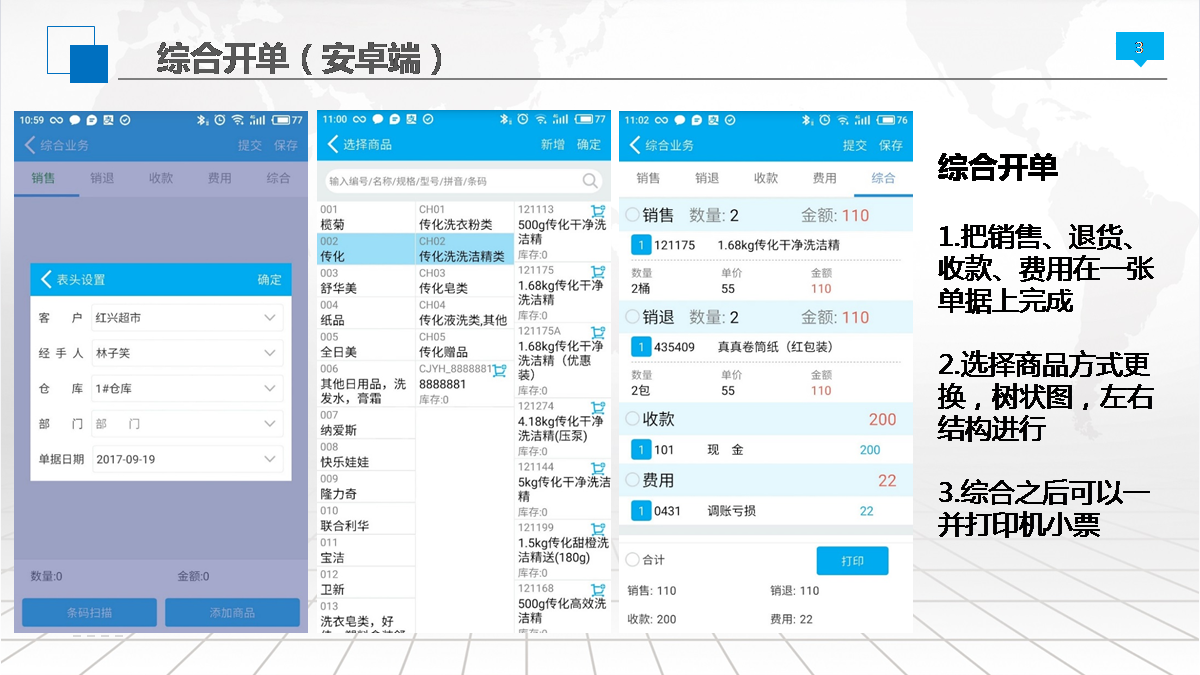Image resolution: width=1200 pixels, height=675 pixels.
Task: Open the 销退 tab in third phone
Action: click(x=707, y=178)
